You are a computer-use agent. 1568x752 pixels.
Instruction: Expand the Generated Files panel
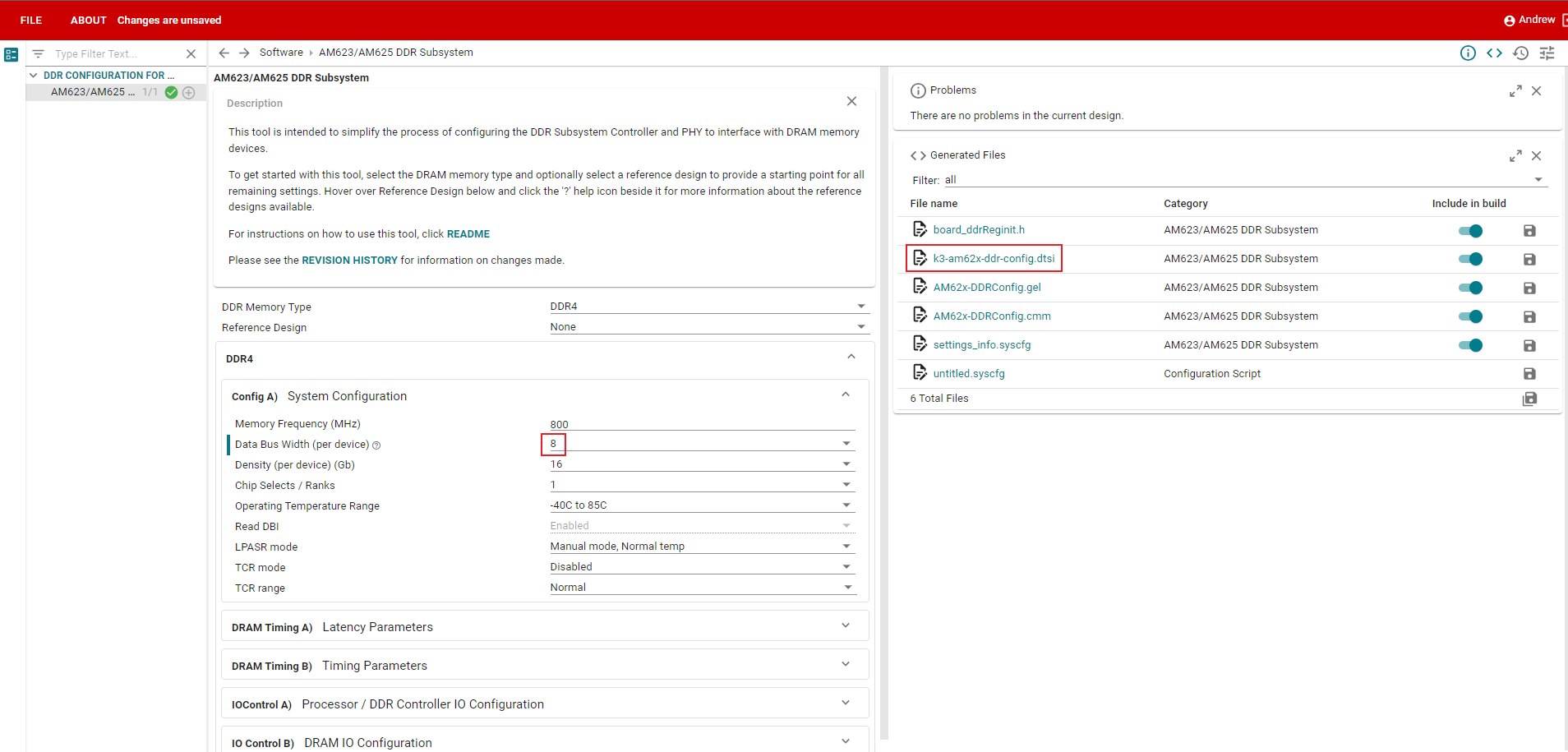1515,156
